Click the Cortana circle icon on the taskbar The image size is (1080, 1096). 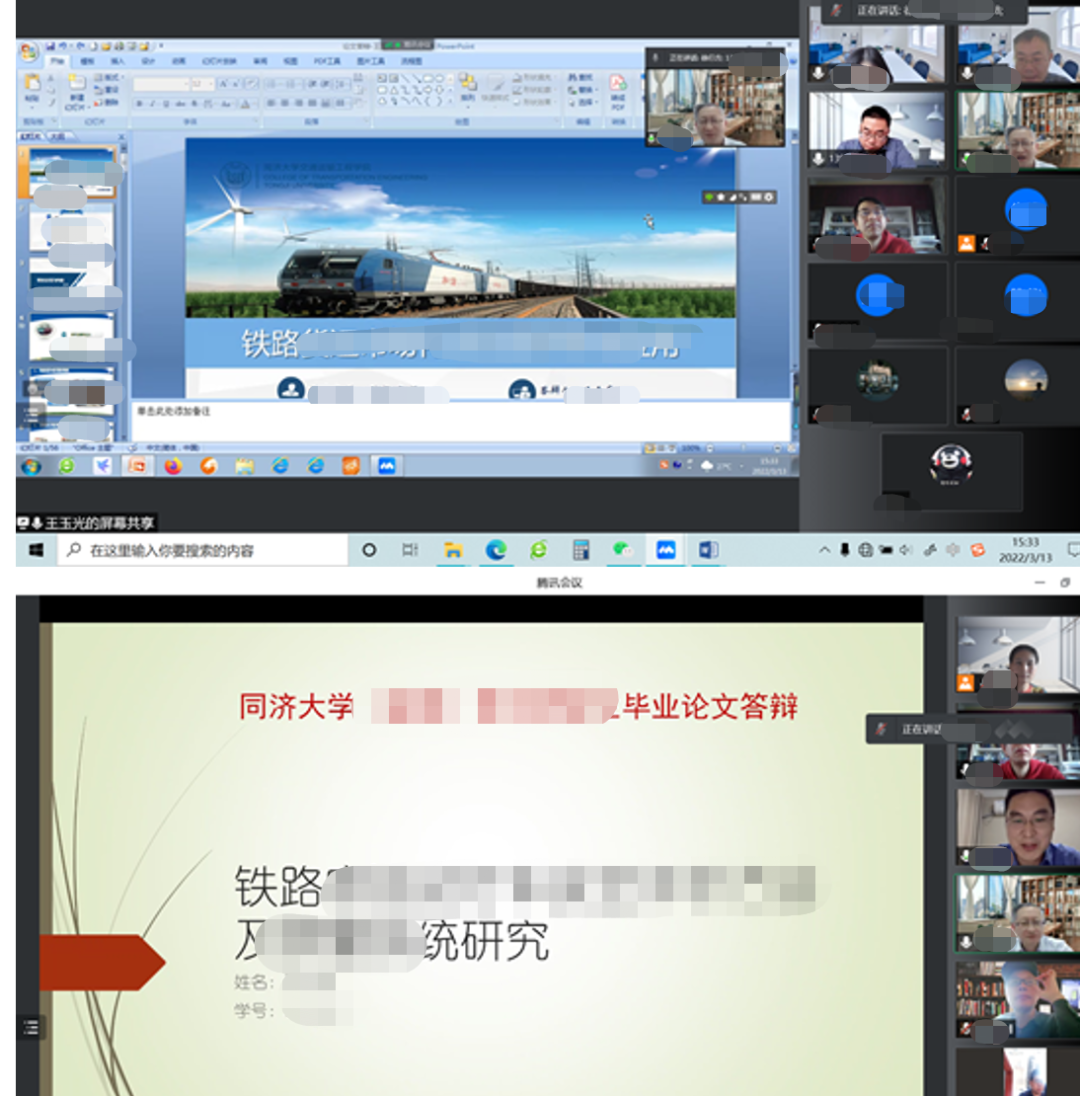coord(369,550)
